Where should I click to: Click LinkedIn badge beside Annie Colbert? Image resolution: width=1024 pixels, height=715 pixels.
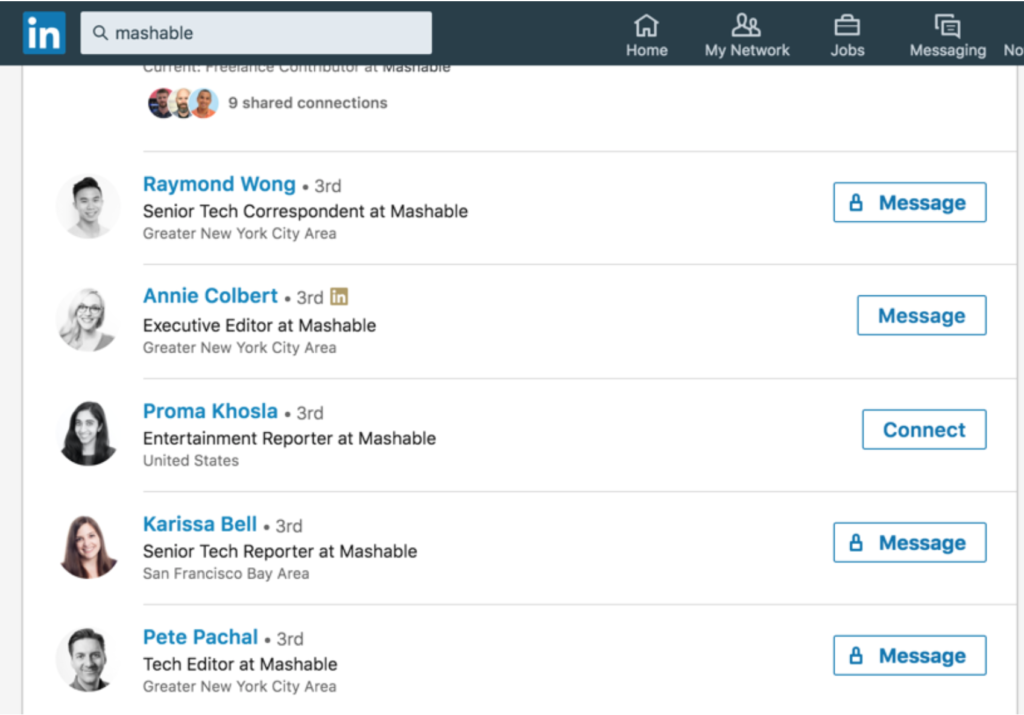coord(339,297)
